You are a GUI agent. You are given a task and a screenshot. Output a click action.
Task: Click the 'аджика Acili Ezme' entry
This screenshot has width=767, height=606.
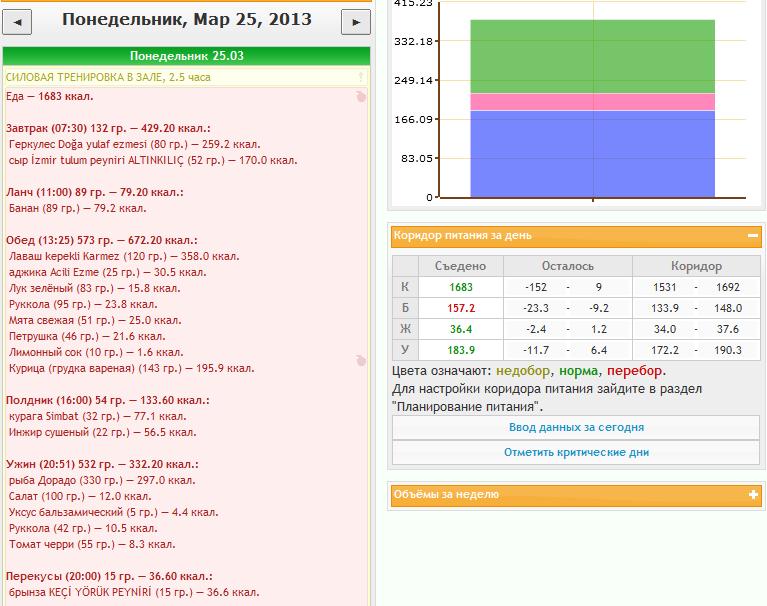tap(108, 272)
